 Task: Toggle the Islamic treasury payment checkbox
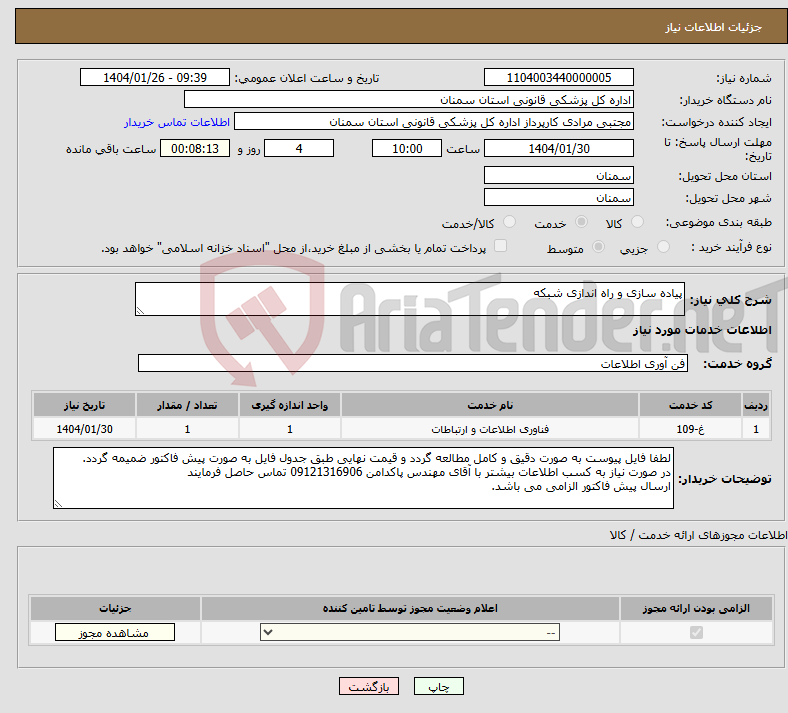click(x=501, y=246)
